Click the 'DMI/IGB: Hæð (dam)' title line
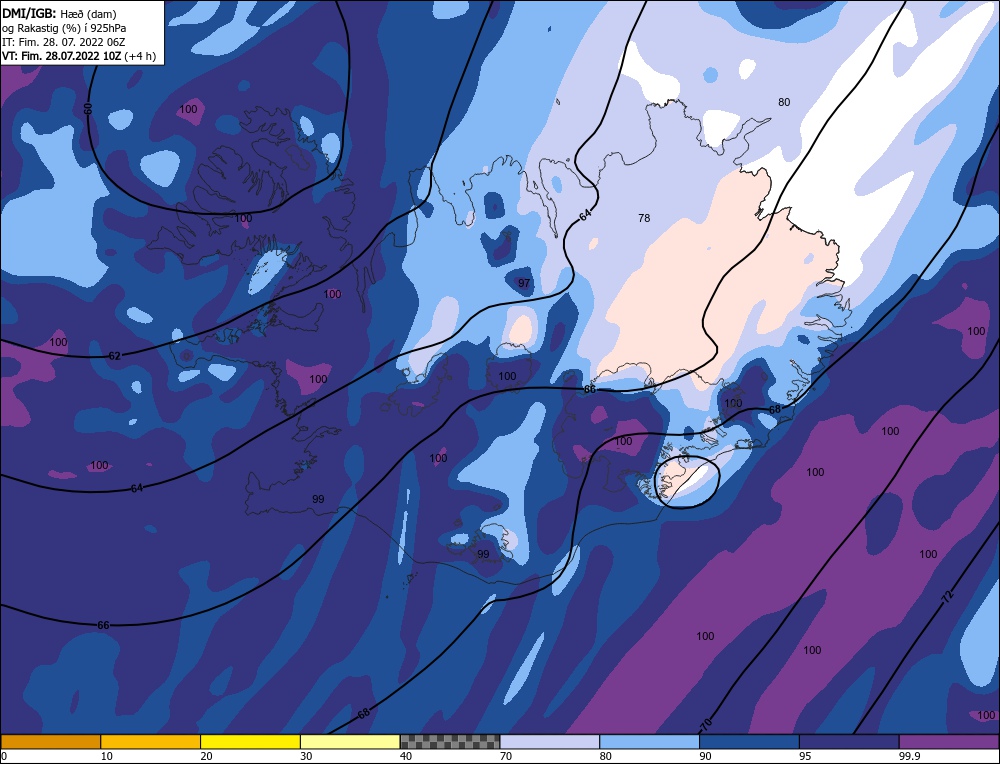1000x764 pixels. 59,13
